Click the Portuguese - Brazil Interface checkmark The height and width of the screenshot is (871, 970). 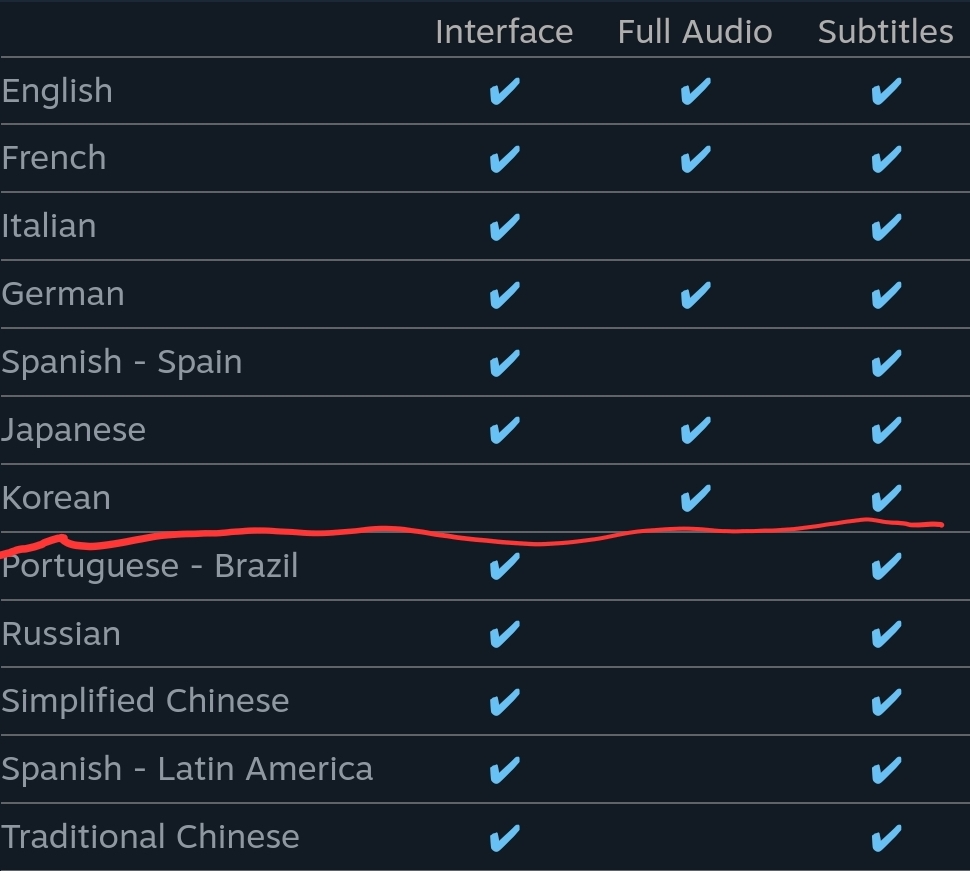(x=505, y=567)
